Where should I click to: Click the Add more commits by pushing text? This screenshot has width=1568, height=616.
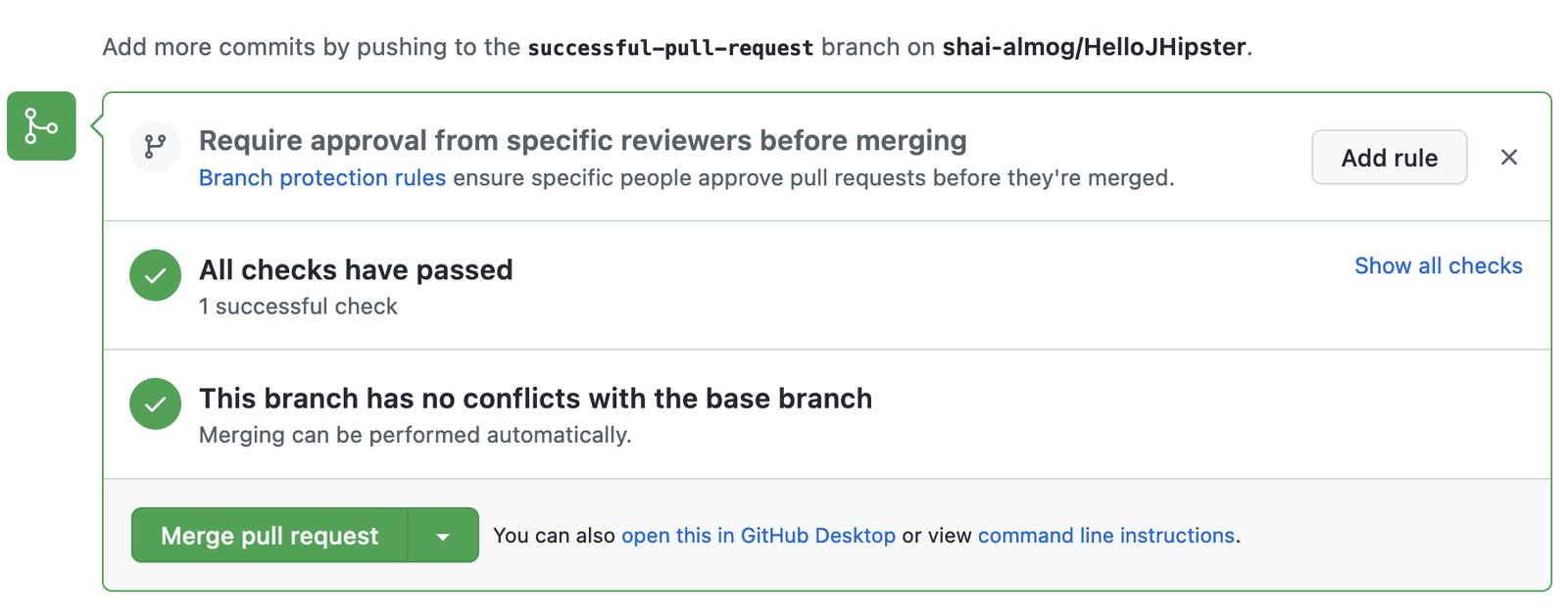[312, 48]
